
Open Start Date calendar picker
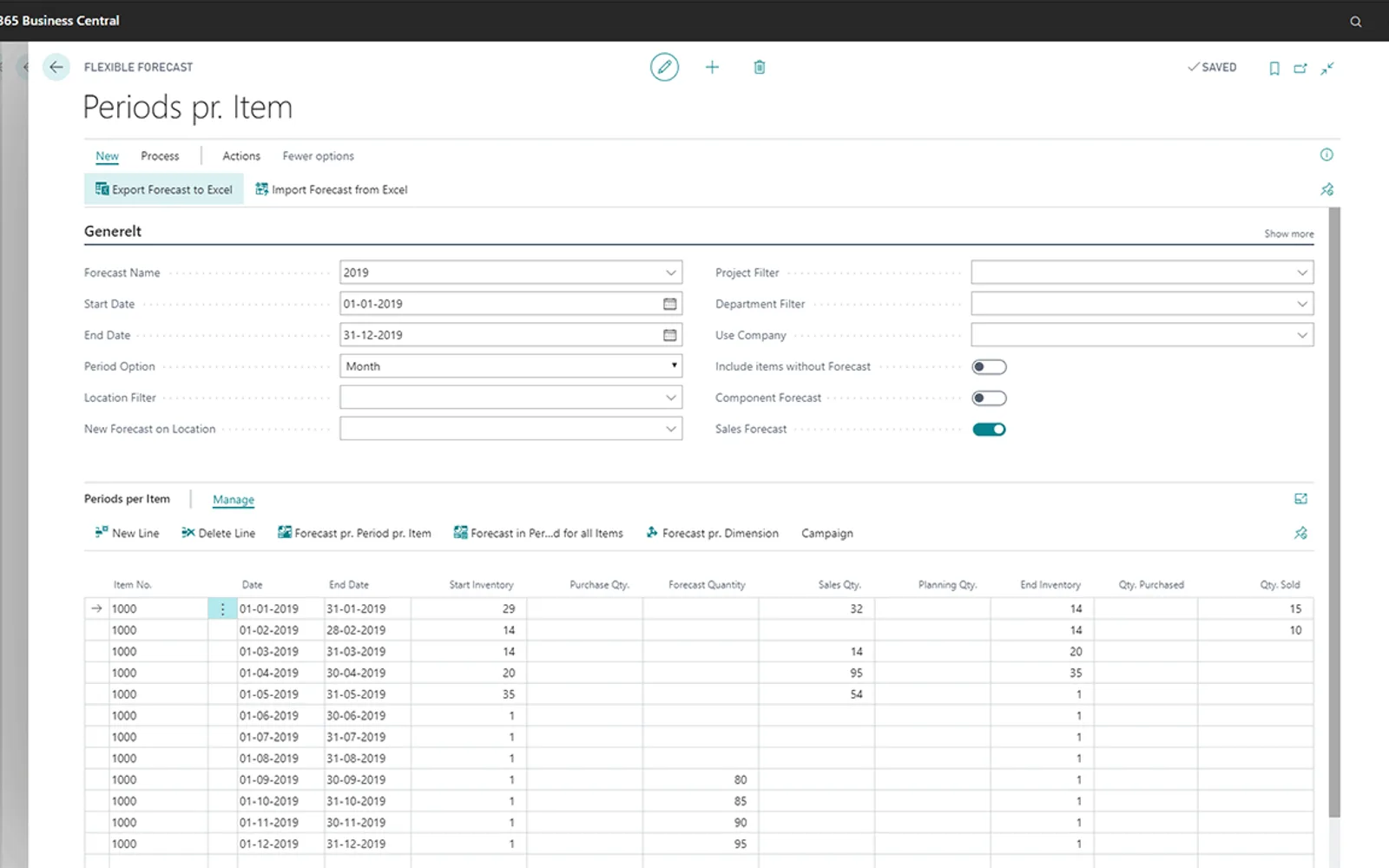(670, 304)
